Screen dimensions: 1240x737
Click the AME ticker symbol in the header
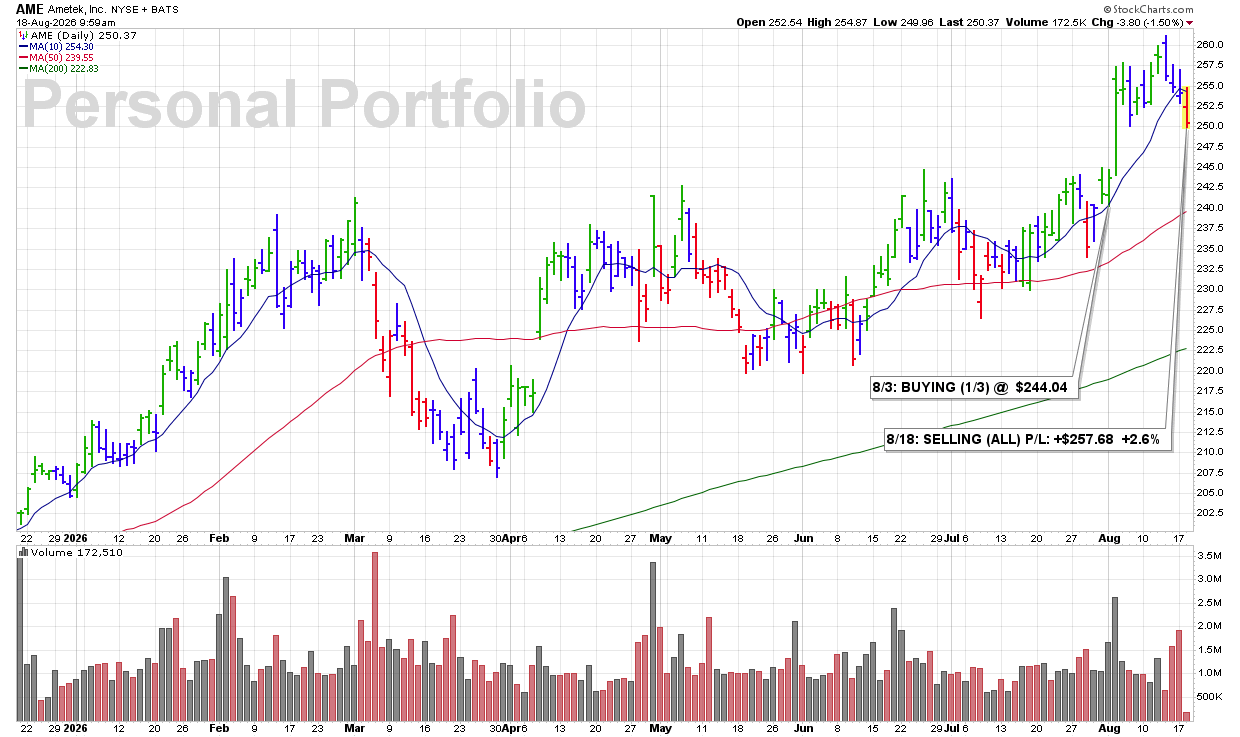point(30,7)
